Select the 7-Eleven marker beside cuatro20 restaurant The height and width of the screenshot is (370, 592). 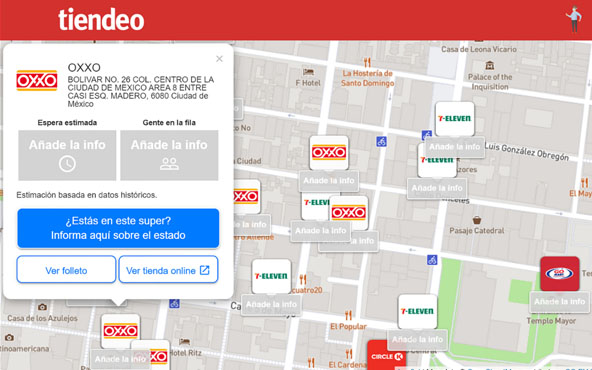[x=271, y=276]
